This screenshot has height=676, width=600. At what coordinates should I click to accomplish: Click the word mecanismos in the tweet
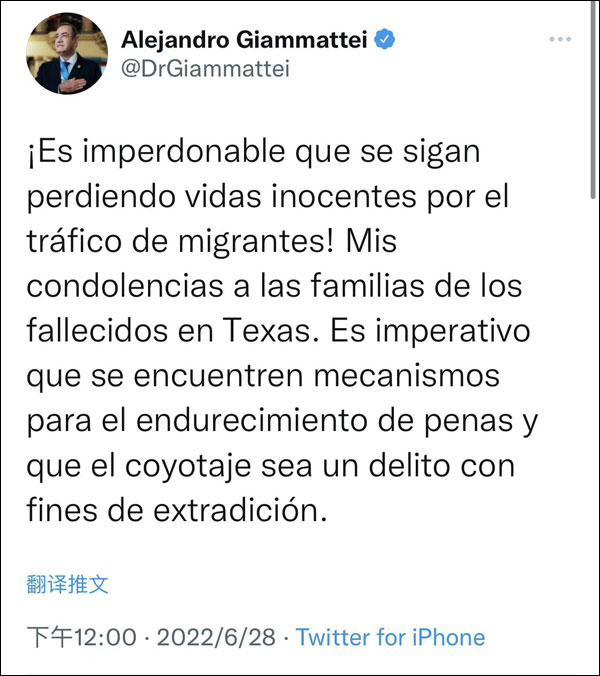406,377
